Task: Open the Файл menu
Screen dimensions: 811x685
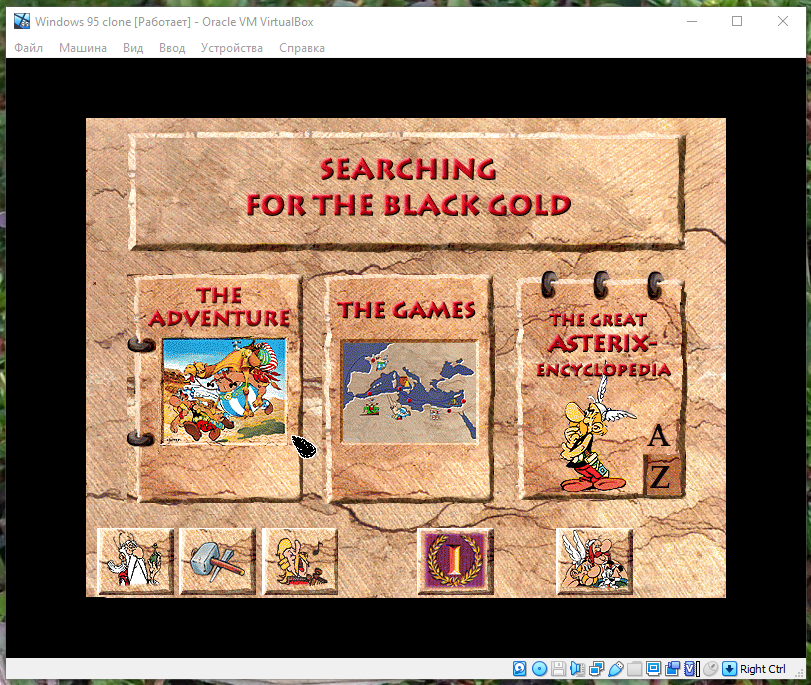Action: (x=28, y=48)
